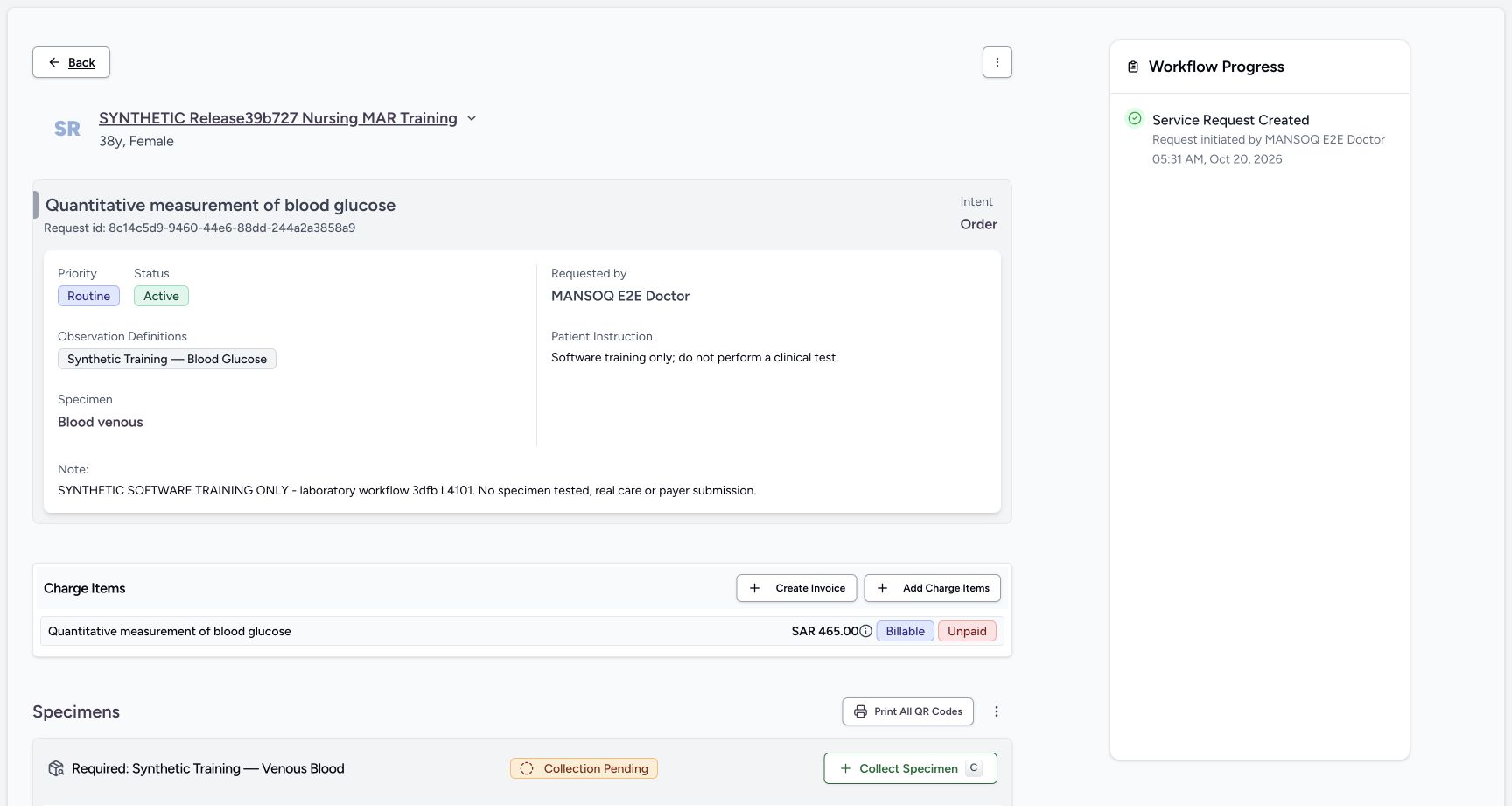Screen dimensions: 1512x806
Task: Click the Order intent value
Action: (x=978, y=224)
